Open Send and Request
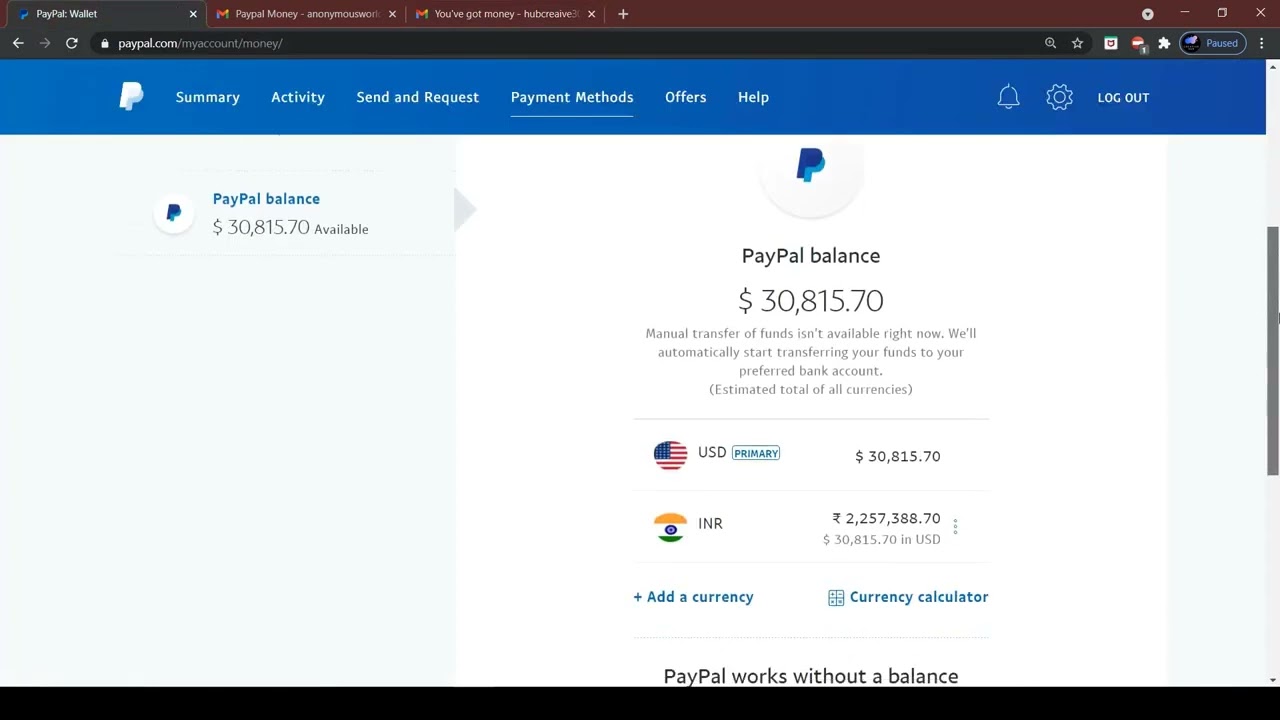 click(418, 97)
